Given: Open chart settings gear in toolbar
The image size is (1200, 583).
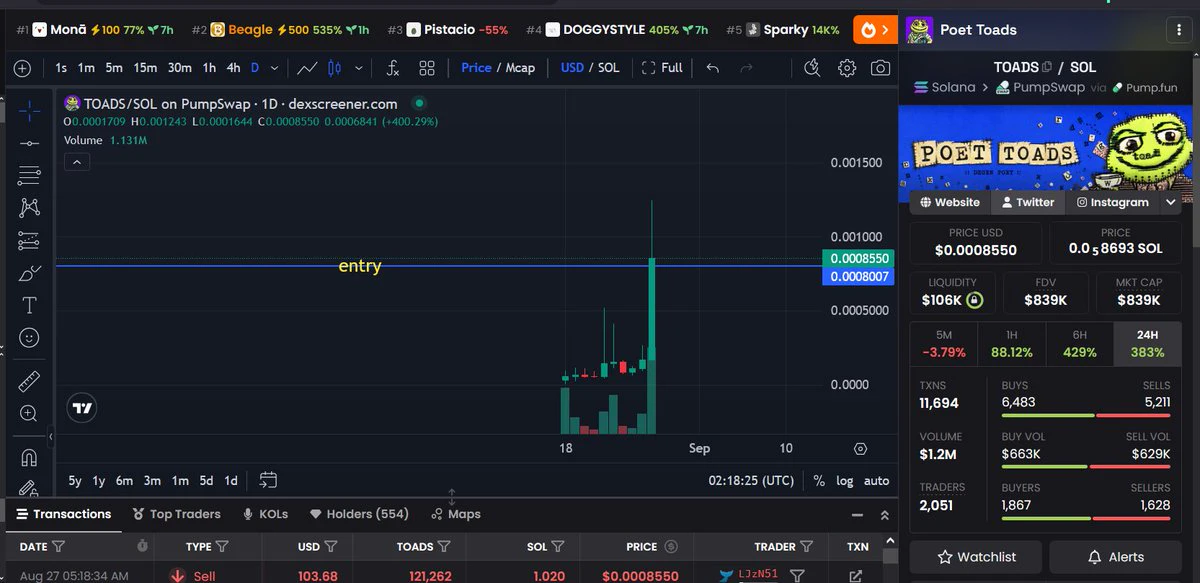Looking at the screenshot, I should 847,68.
